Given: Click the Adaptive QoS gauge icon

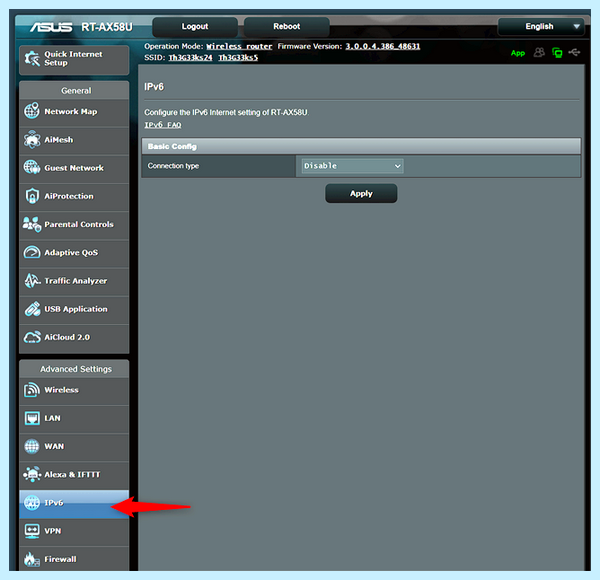Looking at the screenshot, I should [x=32, y=252].
